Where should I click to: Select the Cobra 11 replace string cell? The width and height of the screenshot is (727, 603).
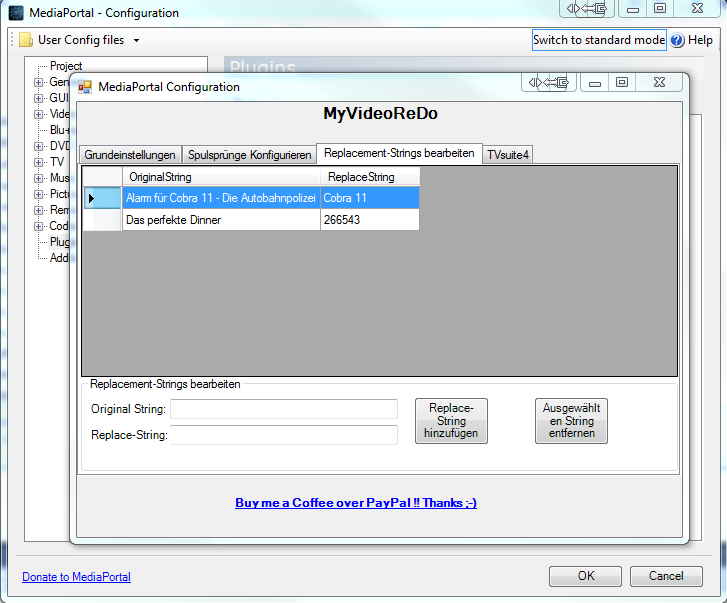370,198
